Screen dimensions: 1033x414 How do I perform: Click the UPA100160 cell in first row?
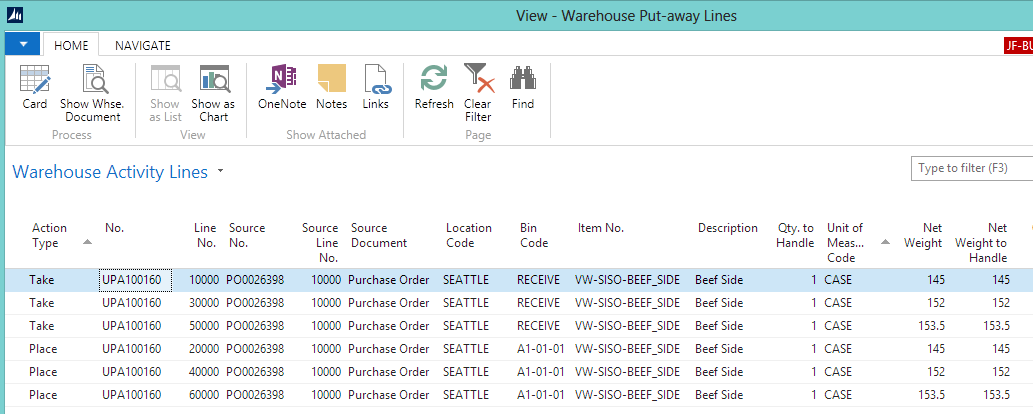tap(136, 280)
